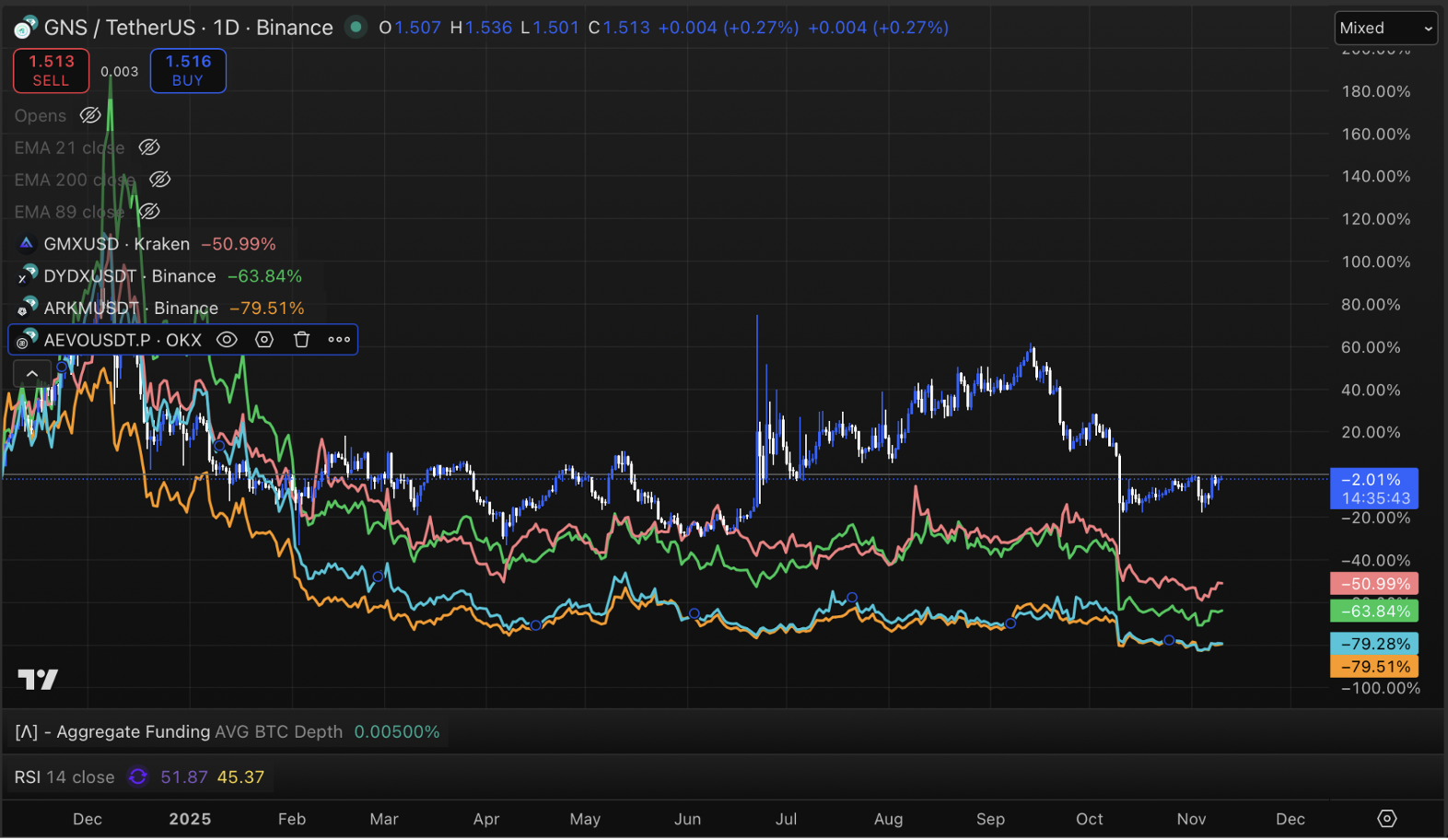This screenshot has height=840, width=1448.
Task: Click the 1.516 BUY button
Action: click(x=188, y=71)
